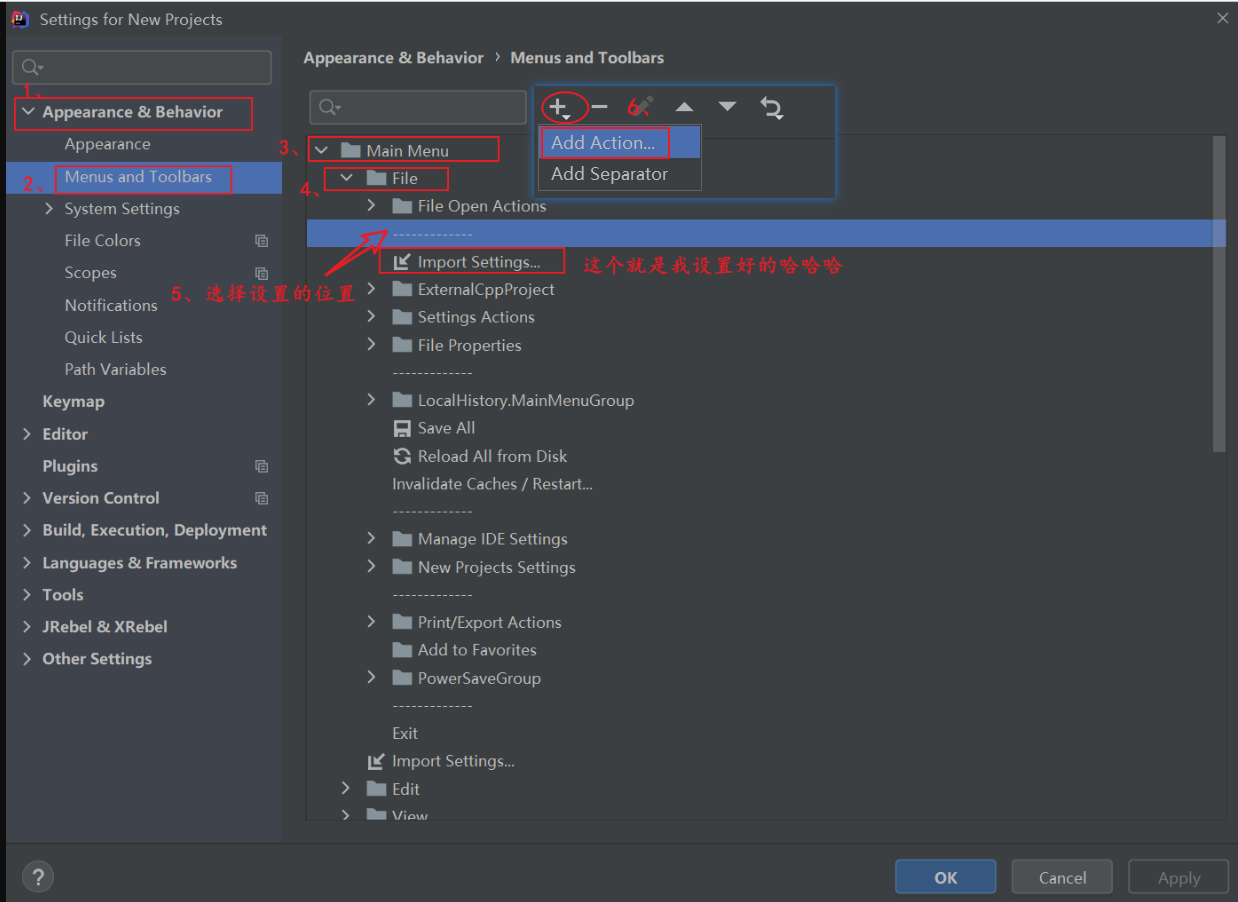Click the Edit Icon pencil button

tap(643, 107)
